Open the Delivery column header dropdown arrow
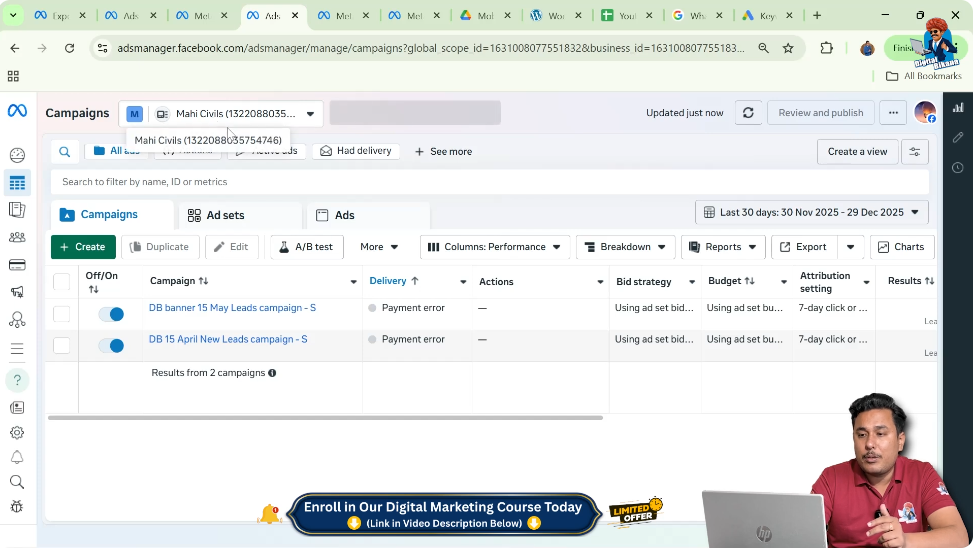 point(463,282)
